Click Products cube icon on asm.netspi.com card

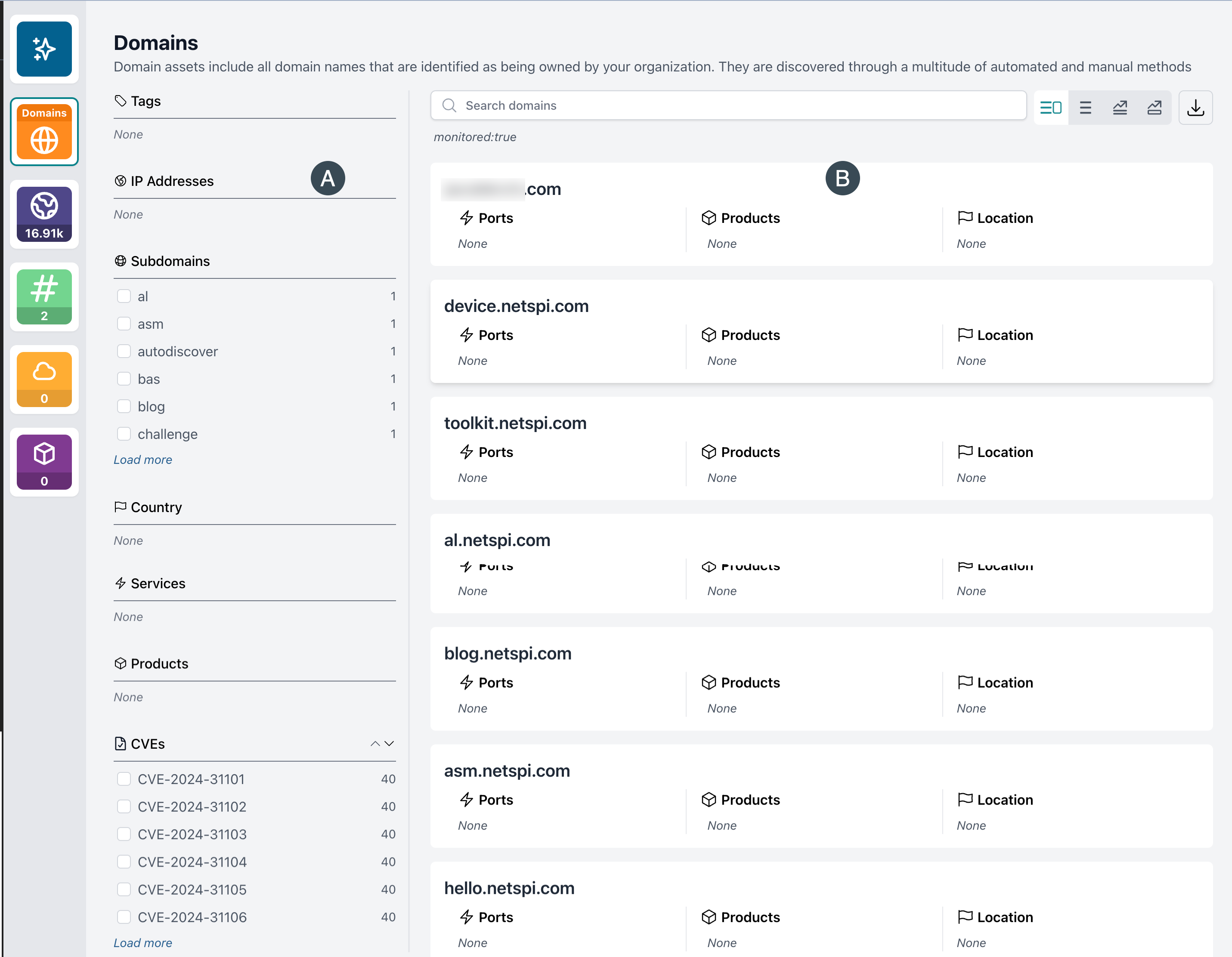tap(709, 800)
